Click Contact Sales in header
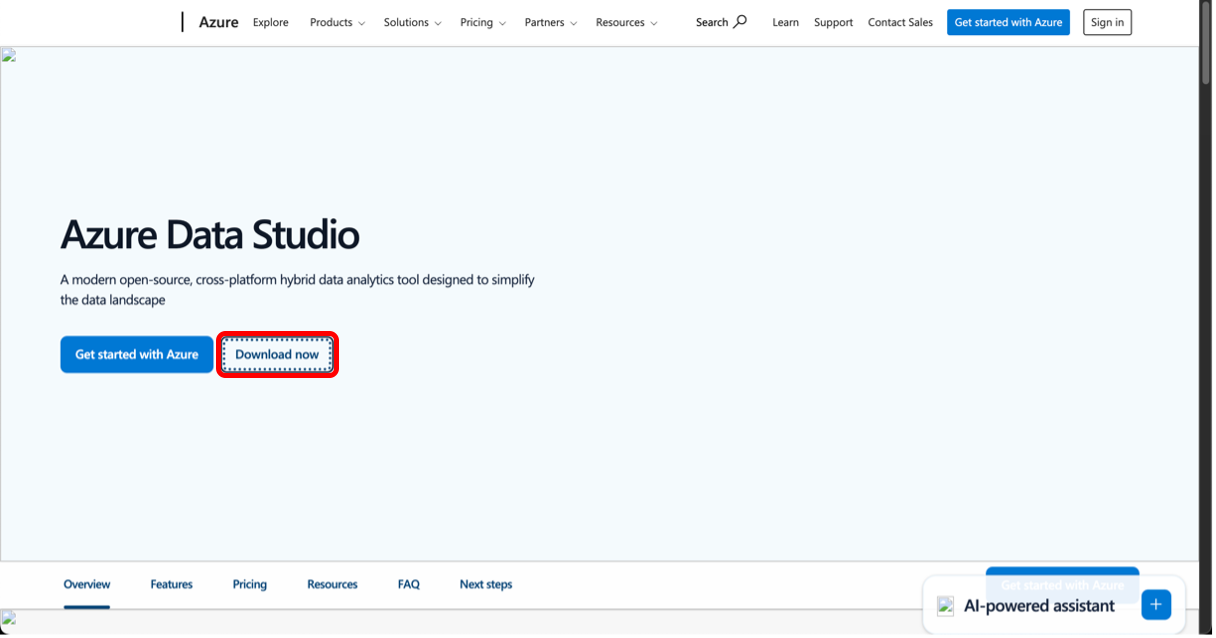 click(x=900, y=22)
